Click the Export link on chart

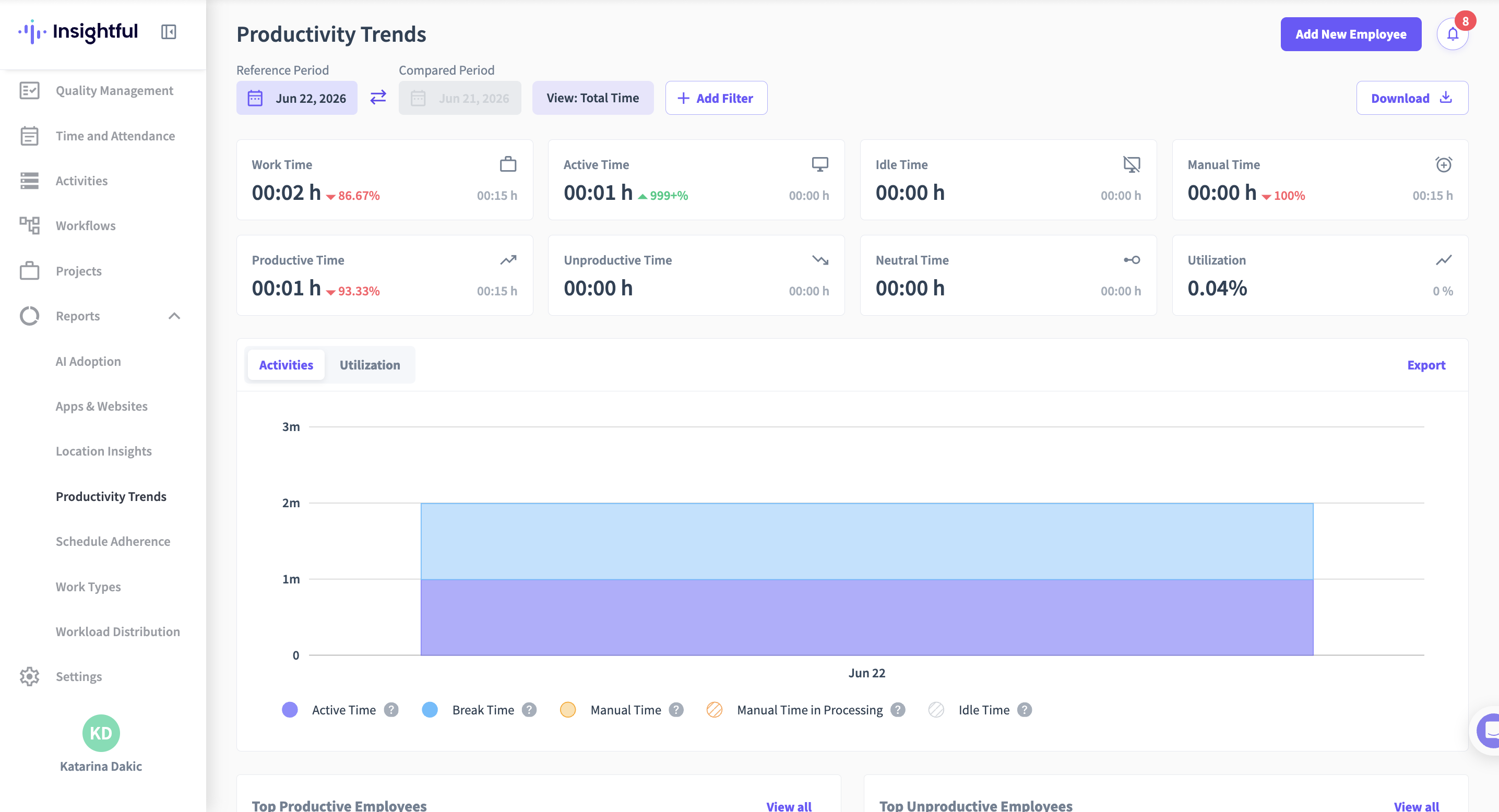(x=1426, y=365)
